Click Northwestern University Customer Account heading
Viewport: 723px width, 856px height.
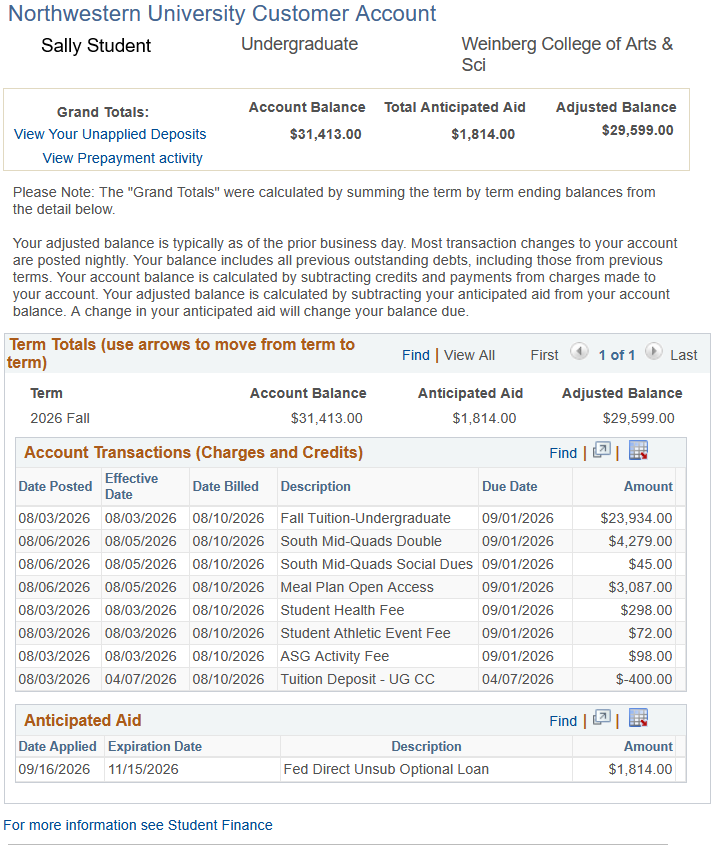coord(222,14)
